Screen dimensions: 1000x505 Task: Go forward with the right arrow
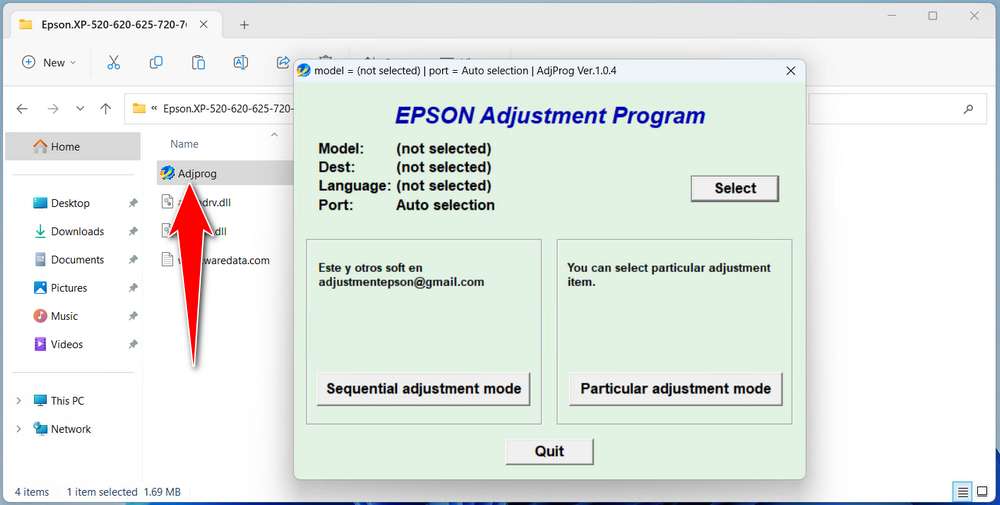(53, 109)
